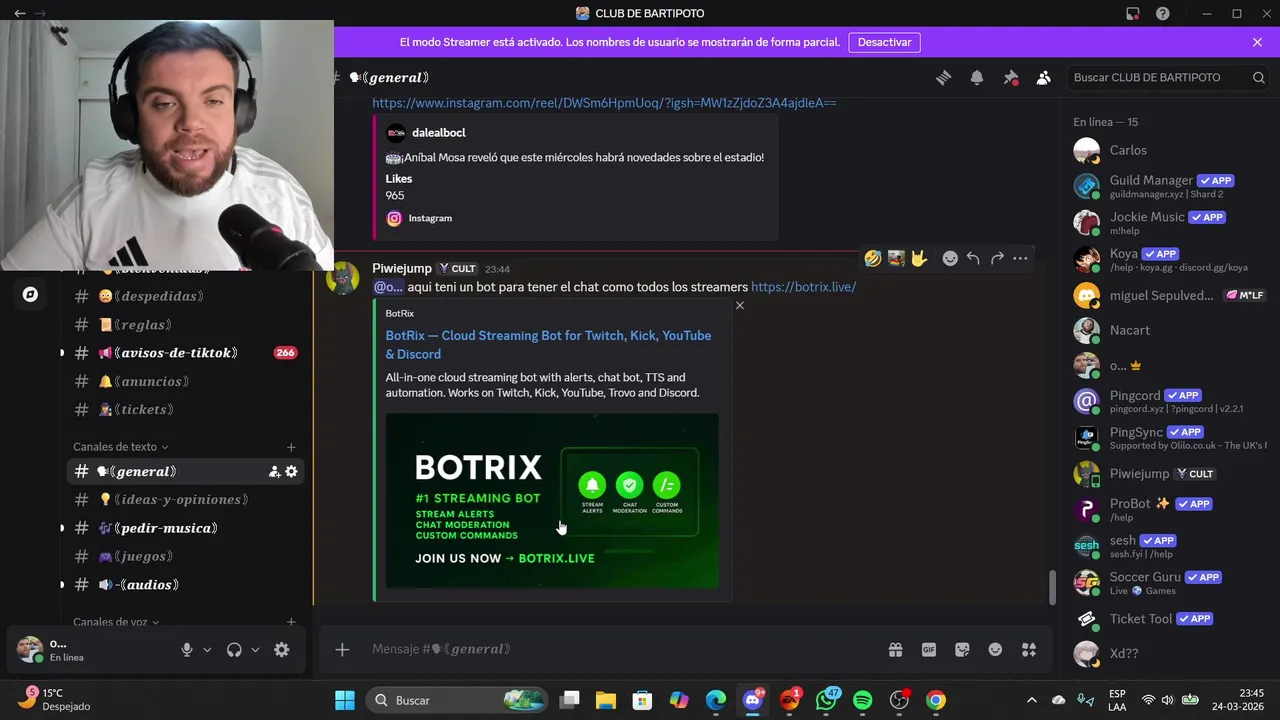Open notification settings bell icon

coord(977,78)
